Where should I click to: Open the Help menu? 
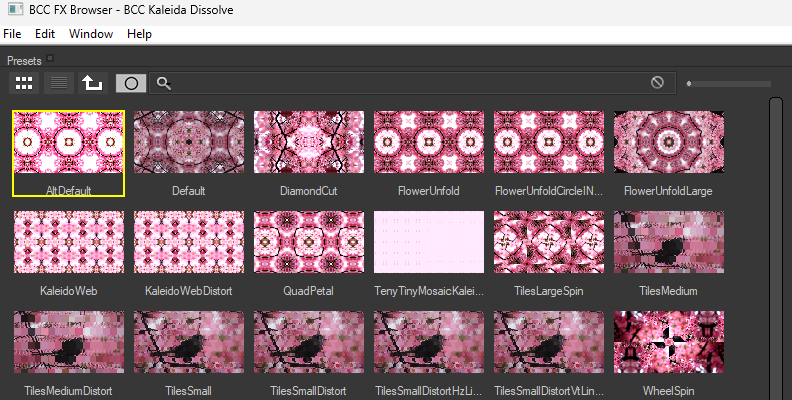[139, 34]
